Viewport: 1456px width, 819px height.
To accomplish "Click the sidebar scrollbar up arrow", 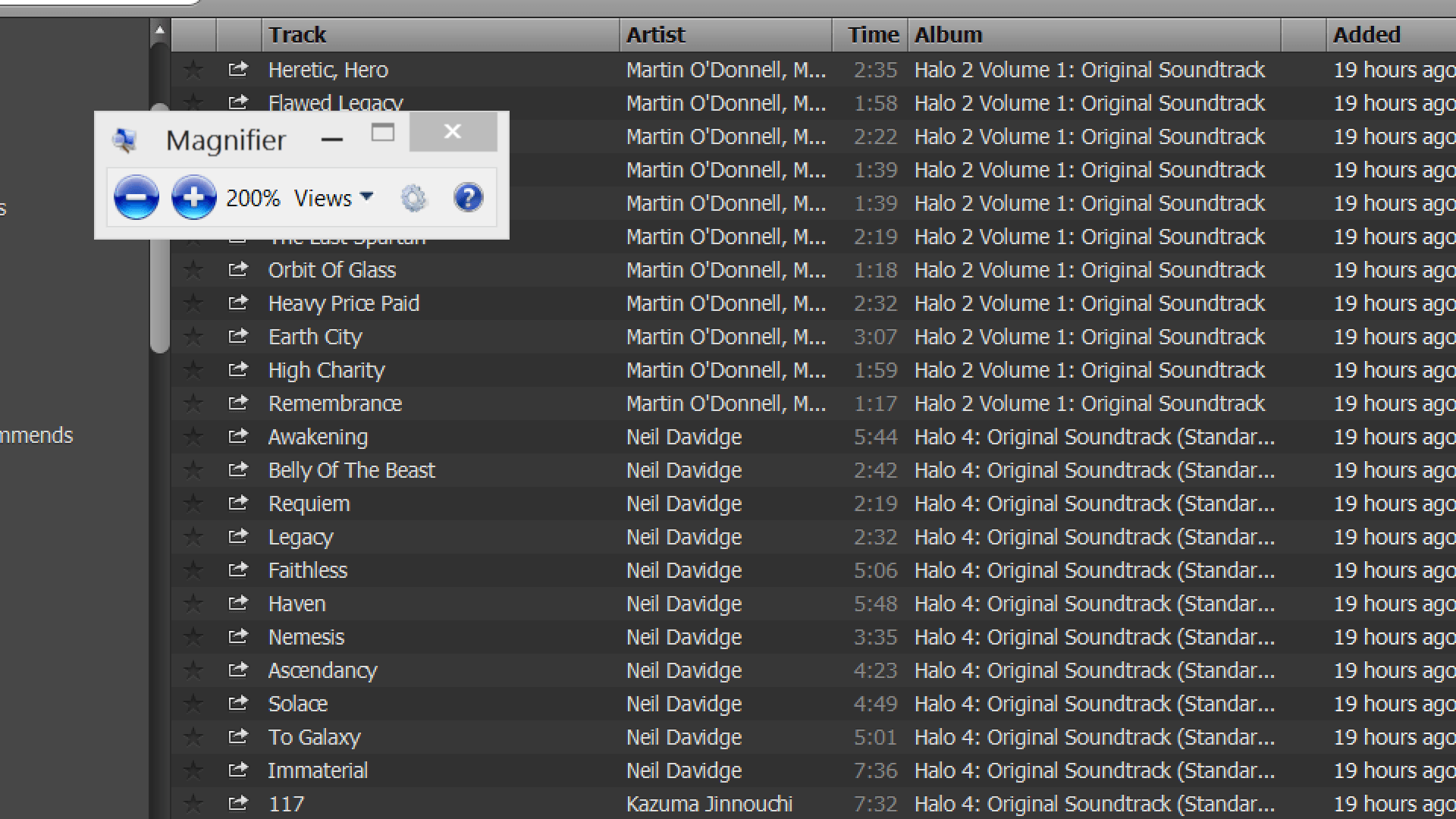I will [159, 31].
